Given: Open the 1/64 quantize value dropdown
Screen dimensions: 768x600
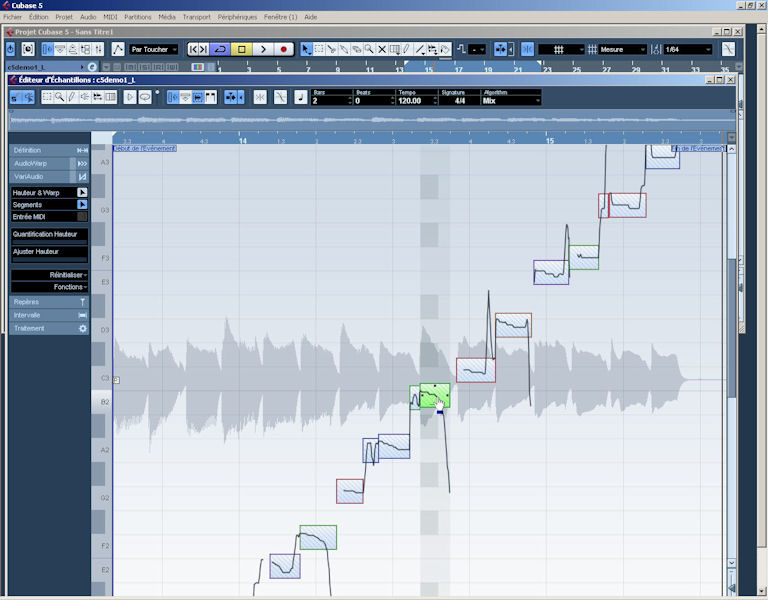Looking at the screenshot, I should tap(688, 49).
